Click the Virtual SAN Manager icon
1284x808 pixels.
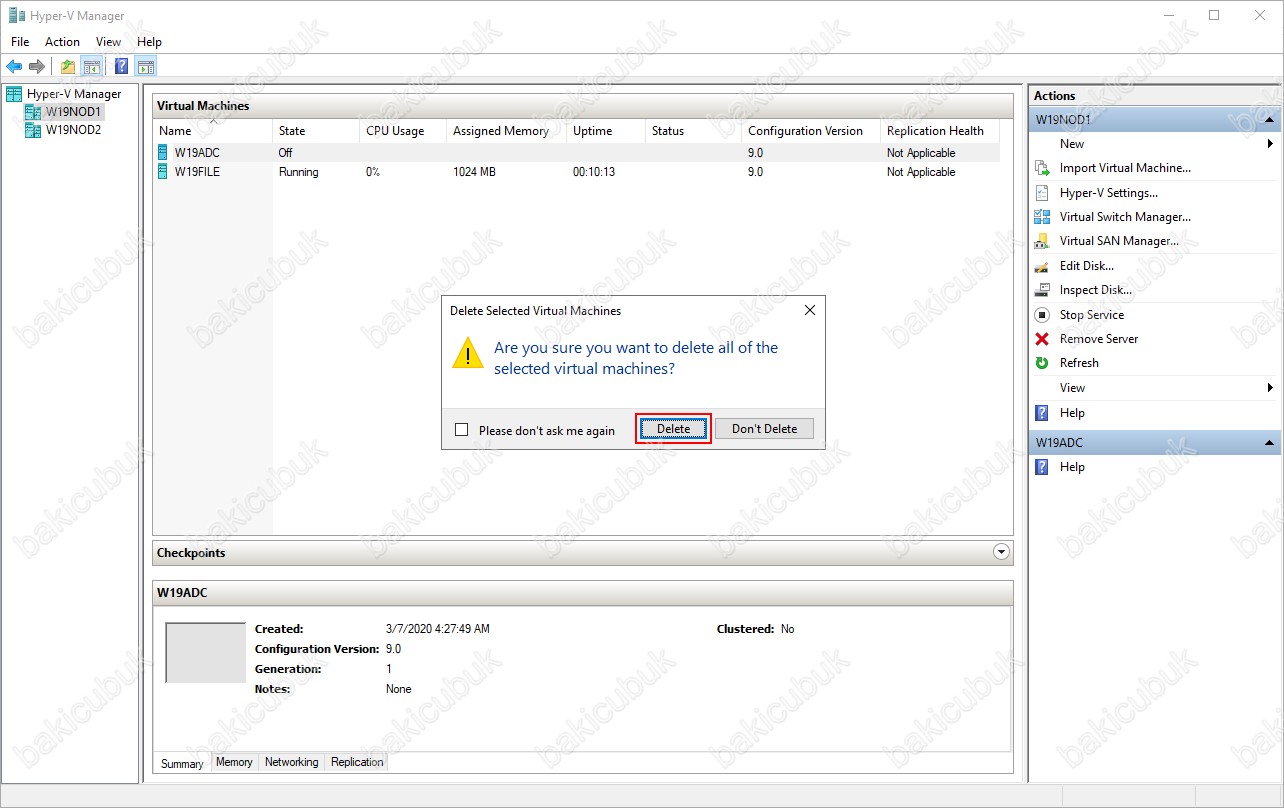point(1042,241)
